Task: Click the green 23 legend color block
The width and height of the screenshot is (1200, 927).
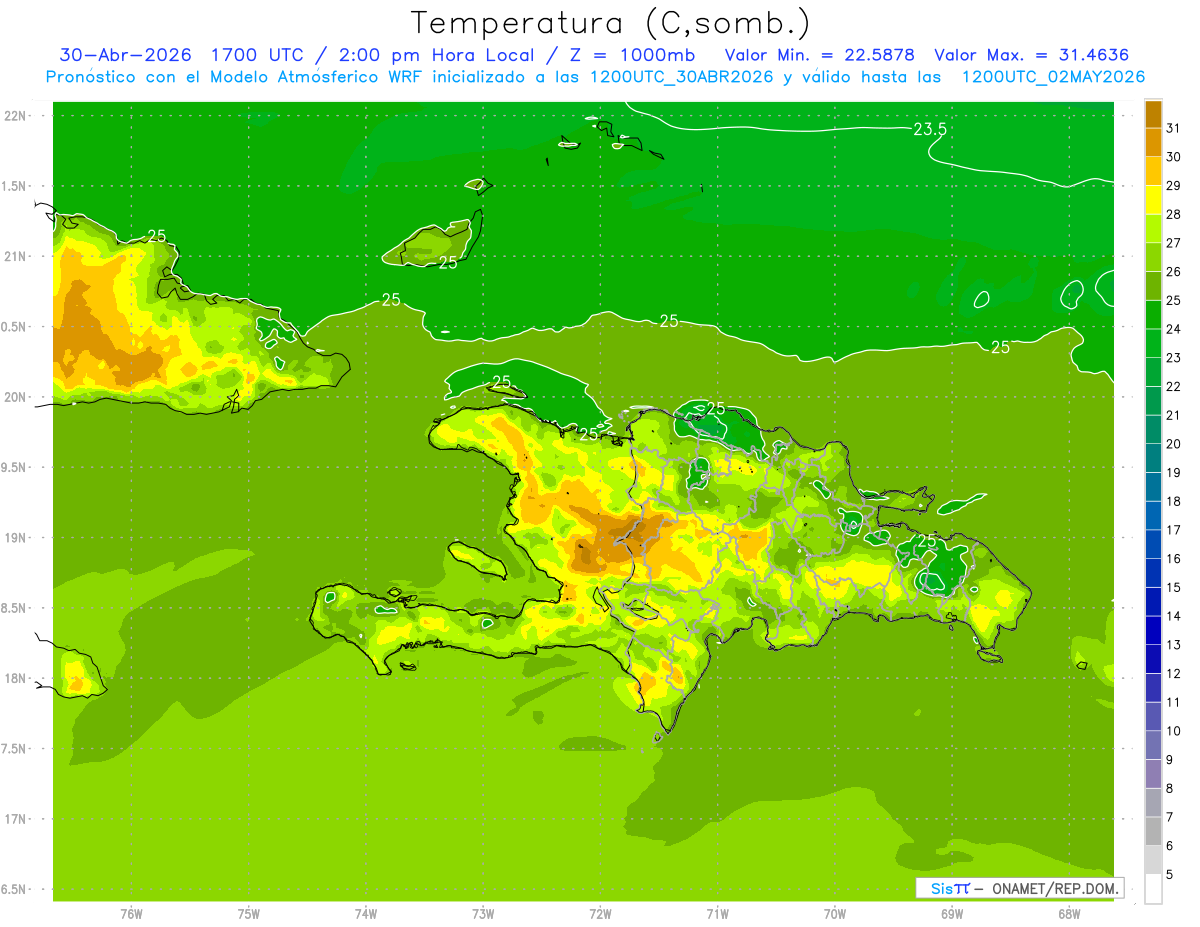Action: click(x=1153, y=343)
